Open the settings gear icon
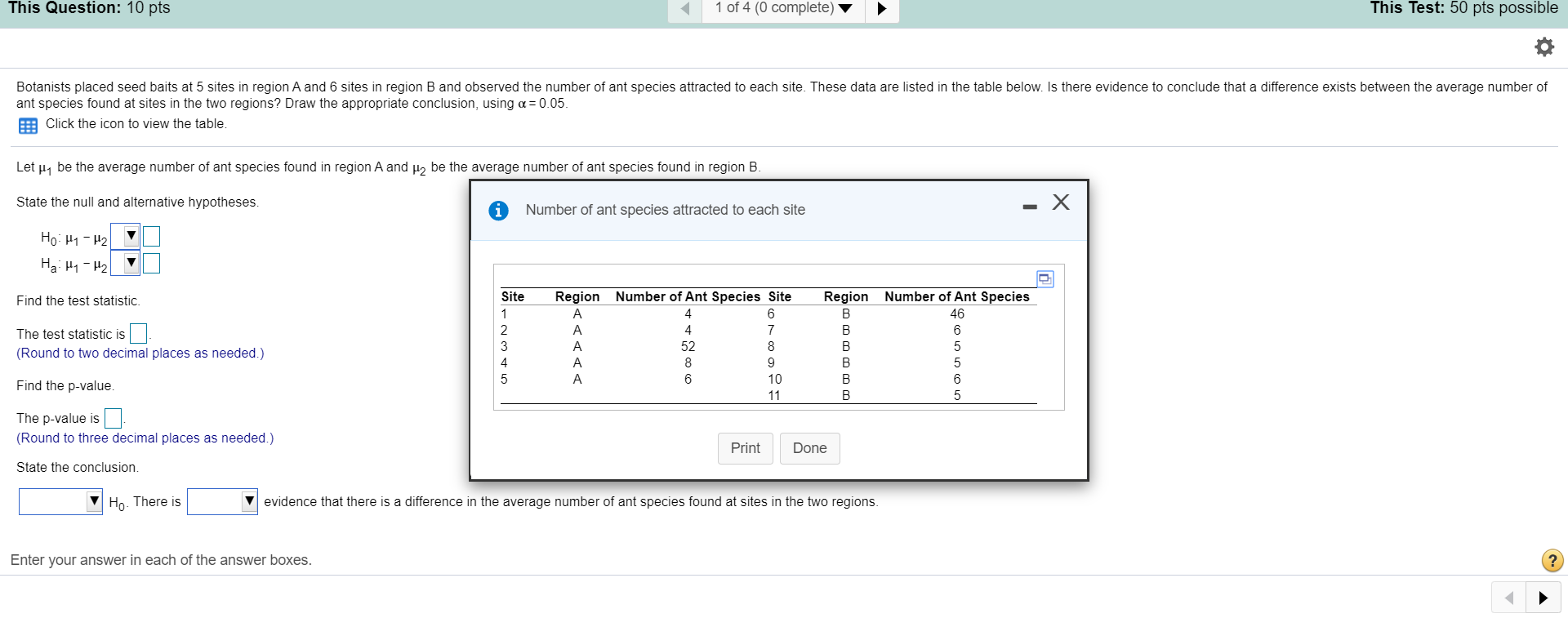Image resolution: width=1568 pixels, height=618 pixels. (1543, 47)
